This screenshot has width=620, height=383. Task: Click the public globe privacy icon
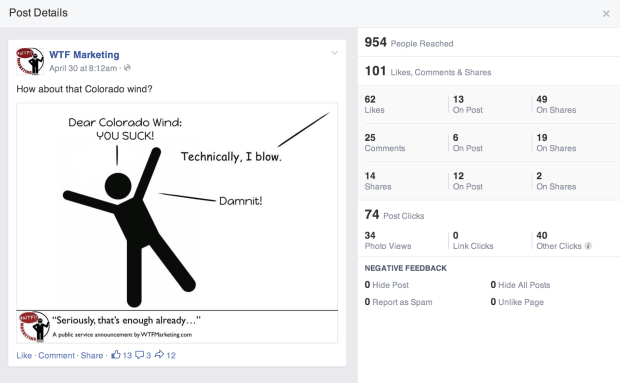click(127, 68)
